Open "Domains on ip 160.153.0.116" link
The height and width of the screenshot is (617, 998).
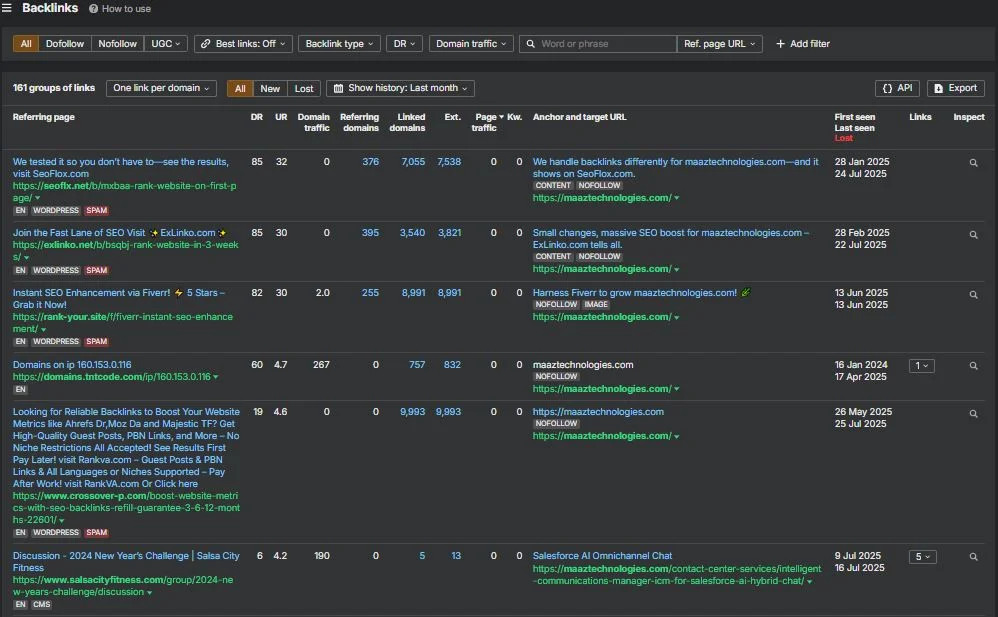pyautogui.click(x=72, y=365)
